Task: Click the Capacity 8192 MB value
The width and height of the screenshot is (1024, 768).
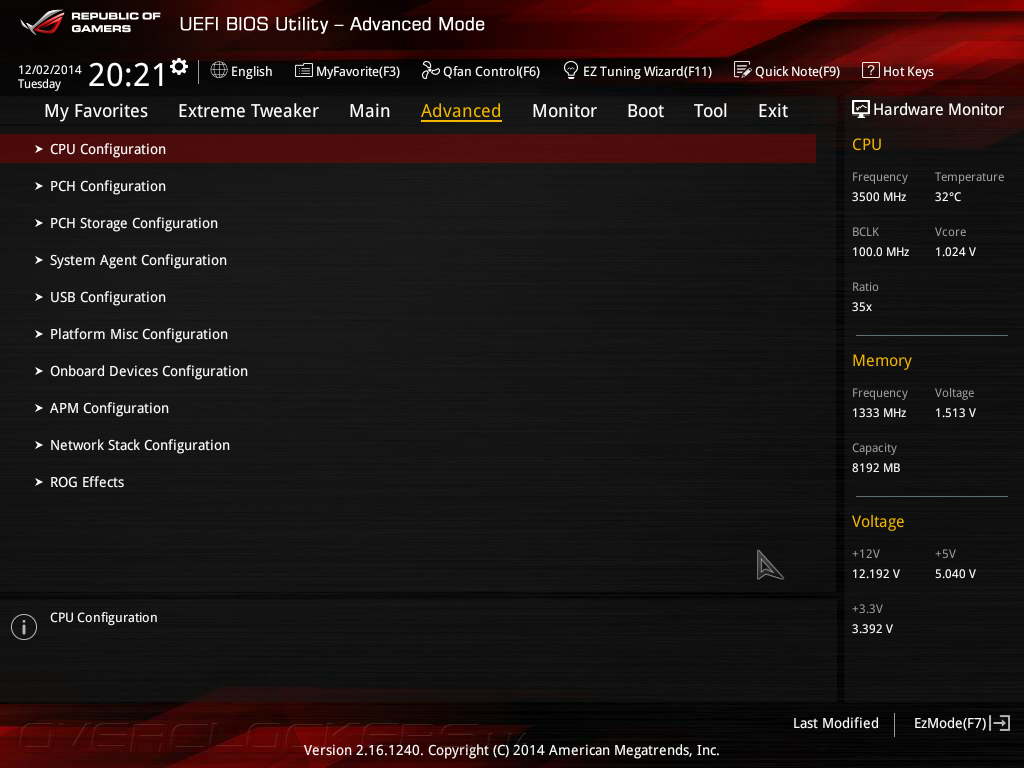Action: point(876,468)
